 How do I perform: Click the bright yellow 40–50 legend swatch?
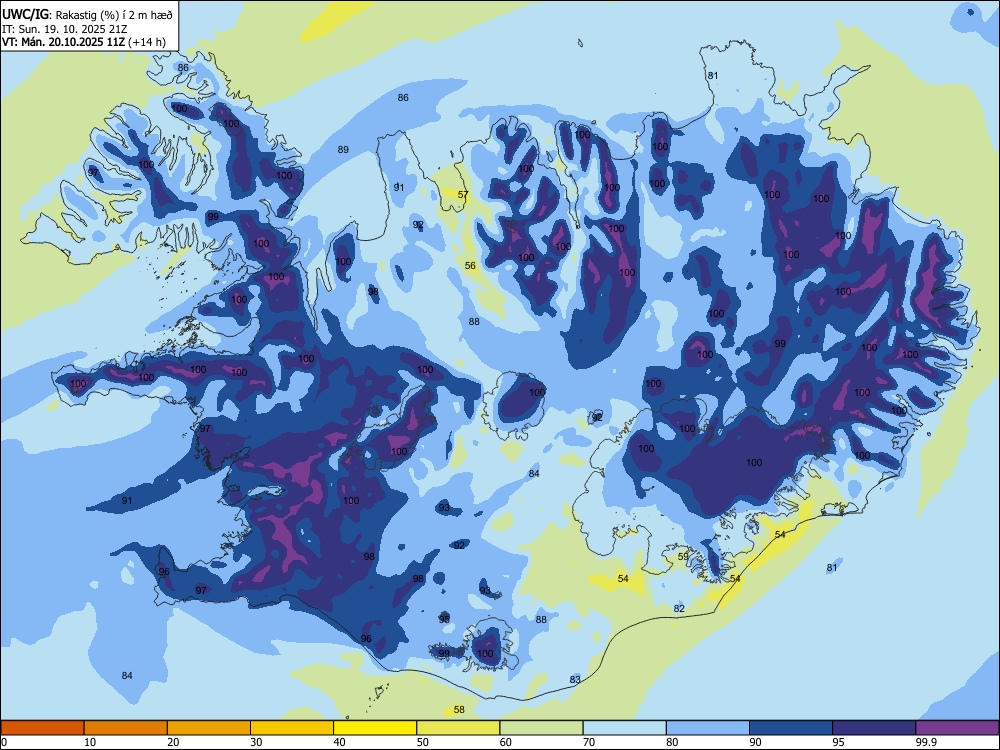coord(375,728)
